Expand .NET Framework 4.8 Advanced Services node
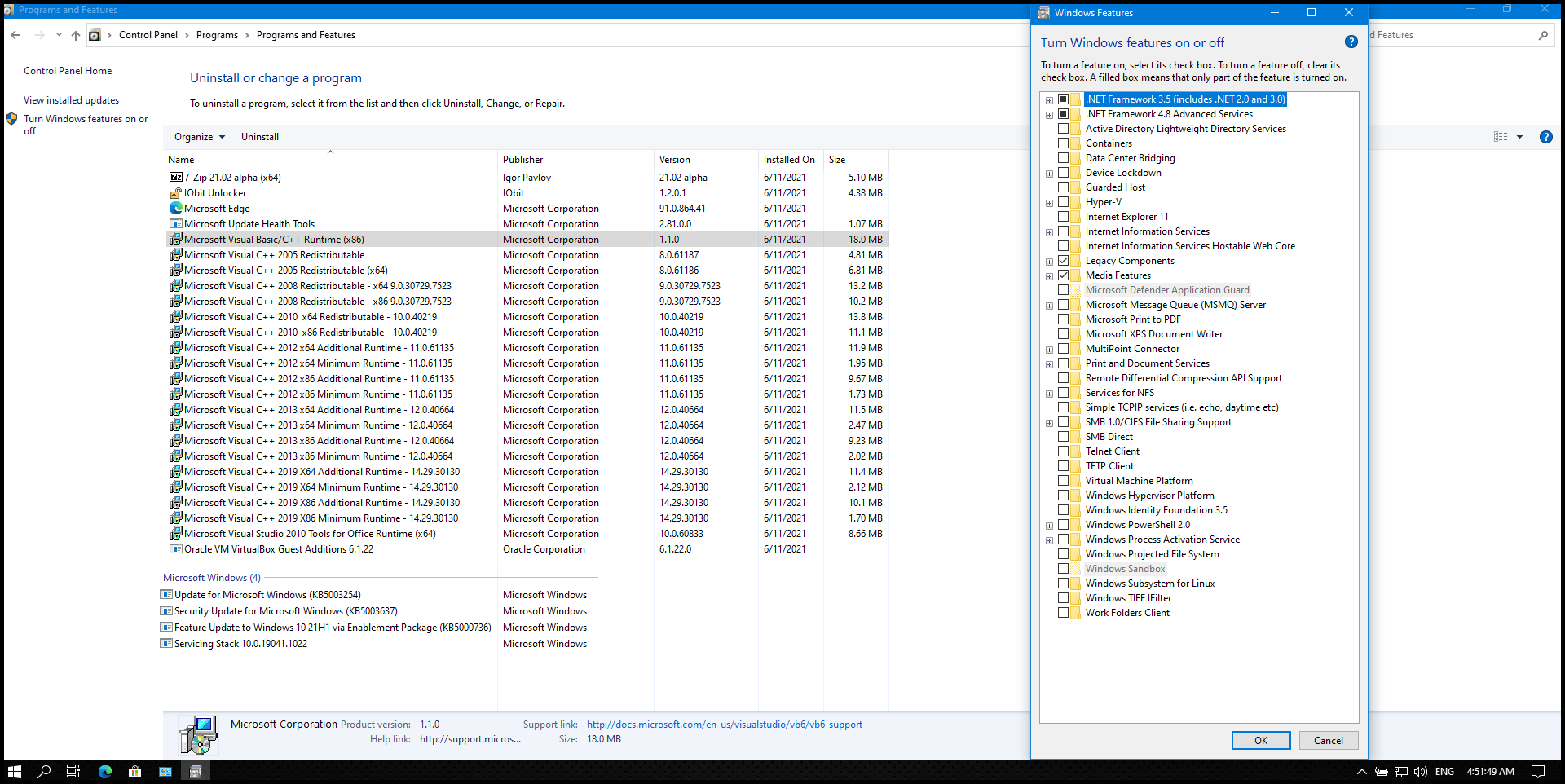Screen dimensions: 1565x784 (1050, 115)
